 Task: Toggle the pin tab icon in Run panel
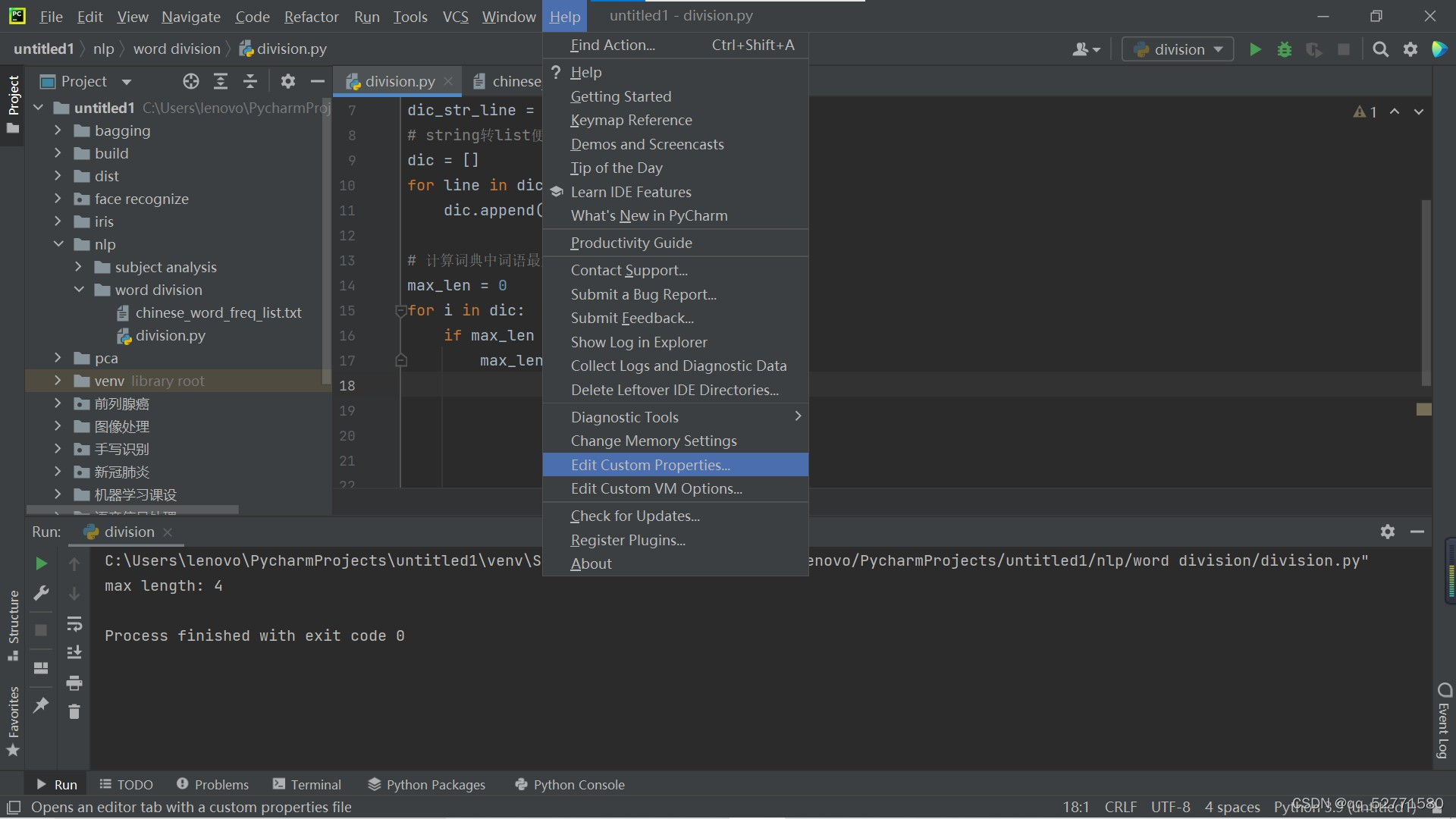point(41,705)
